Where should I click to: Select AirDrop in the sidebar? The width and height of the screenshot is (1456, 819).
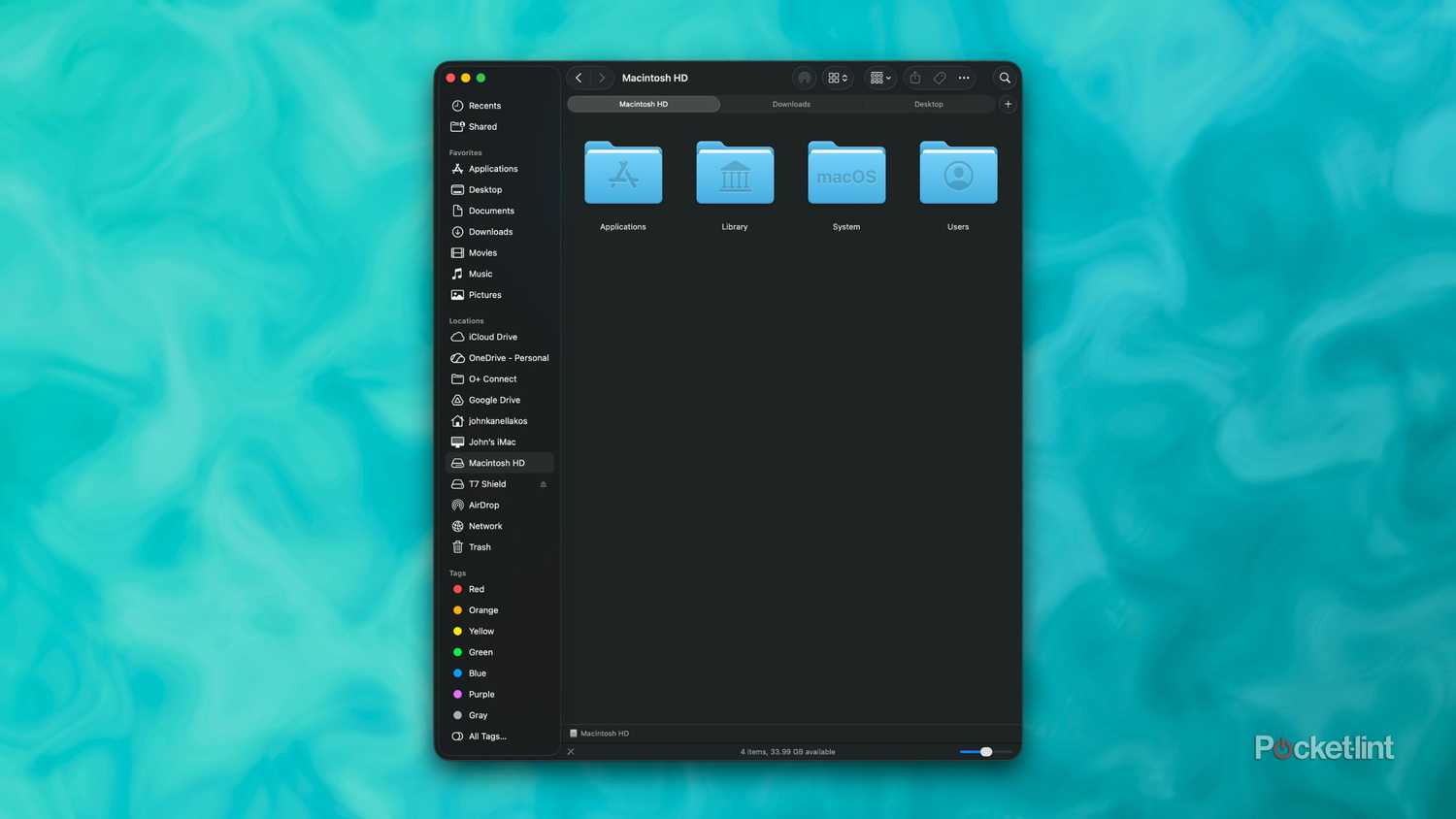[483, 505]
